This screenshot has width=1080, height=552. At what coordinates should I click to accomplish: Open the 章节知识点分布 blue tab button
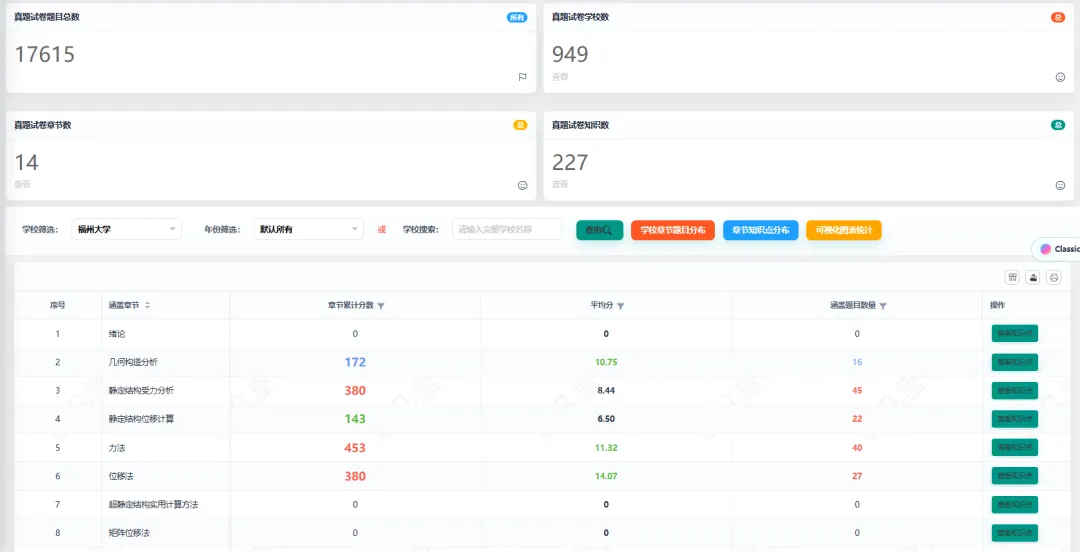pos(760,230)
